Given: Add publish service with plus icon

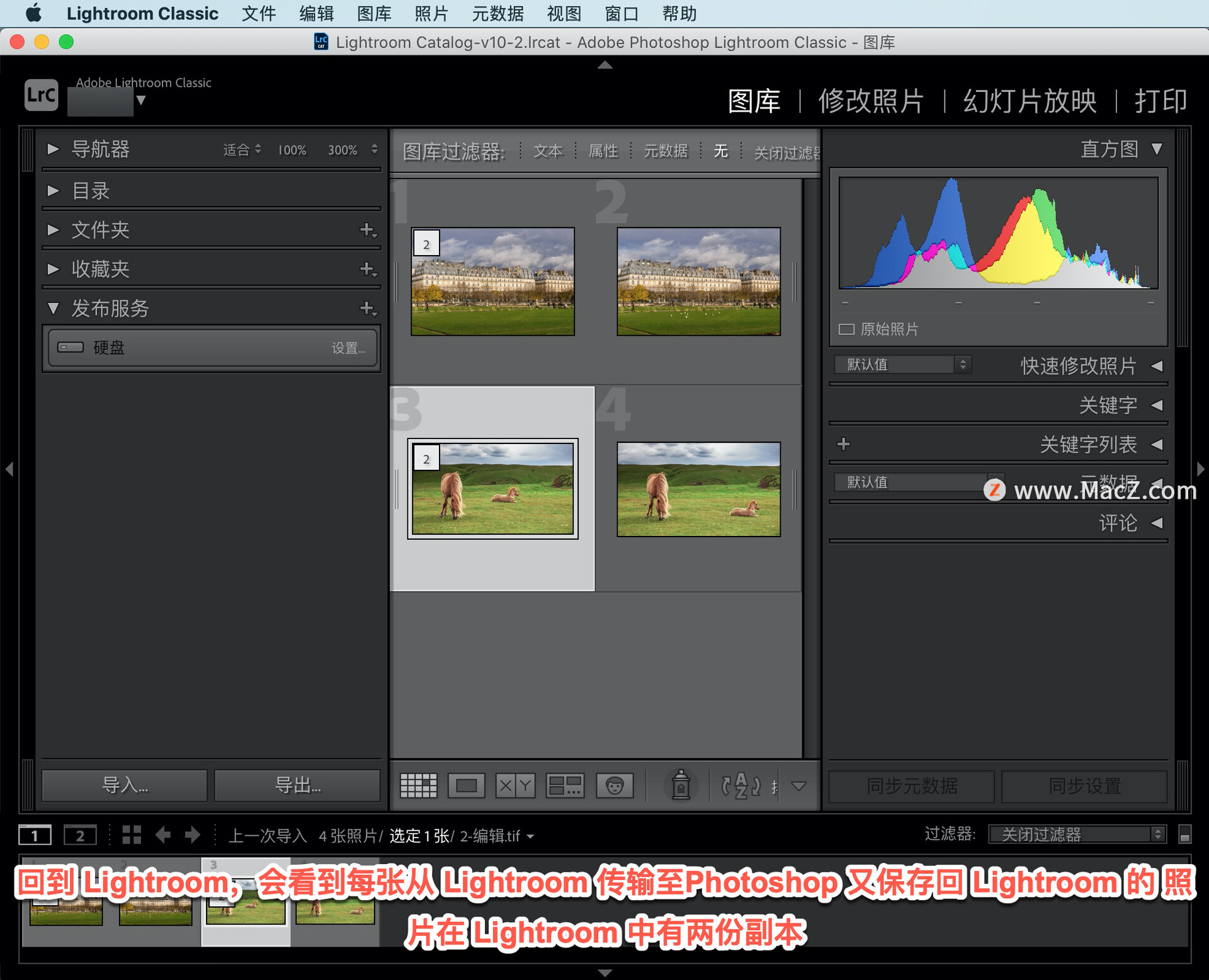Looking at the screenshot, I should pyautogui.click(x=368, y=308).
